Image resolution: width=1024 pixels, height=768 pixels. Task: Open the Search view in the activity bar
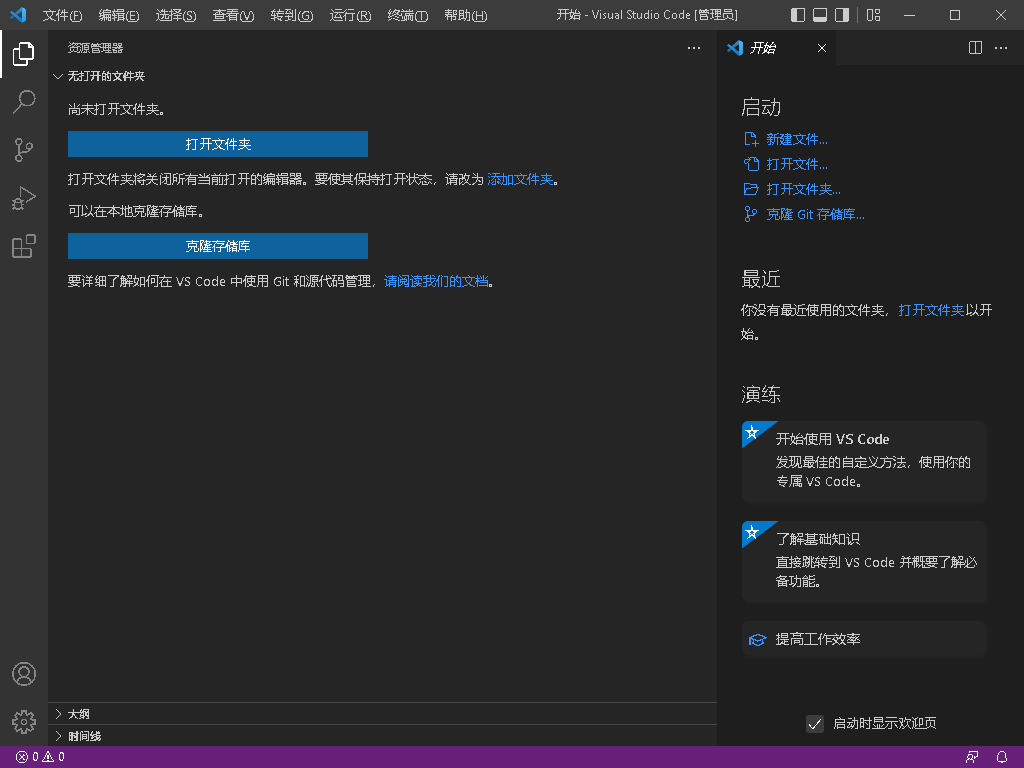pyautogui.click(x=24, y=101)
